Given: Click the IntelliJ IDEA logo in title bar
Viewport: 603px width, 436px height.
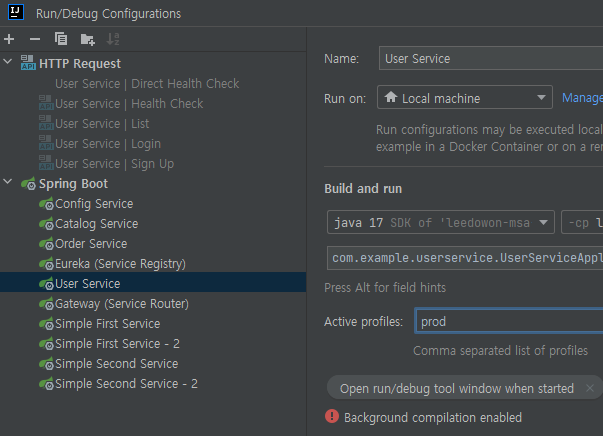Looking at the screenshot, I should tap(16, 12).
